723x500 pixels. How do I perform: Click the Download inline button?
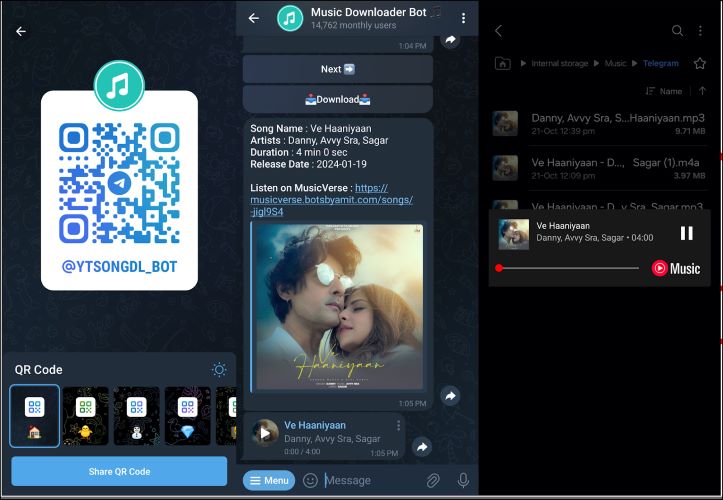tap(338, 99)
